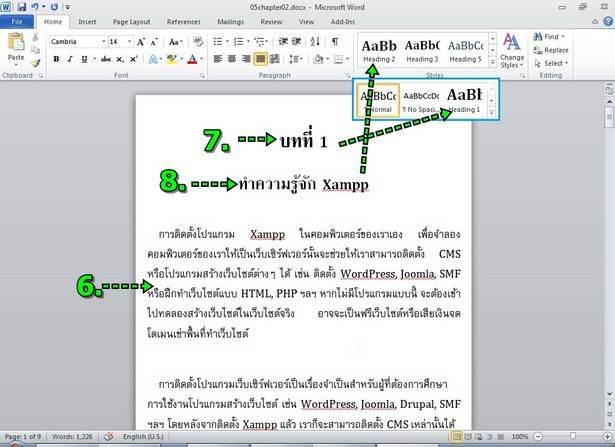
Task: Click the Copy icon
Action: 35,50
